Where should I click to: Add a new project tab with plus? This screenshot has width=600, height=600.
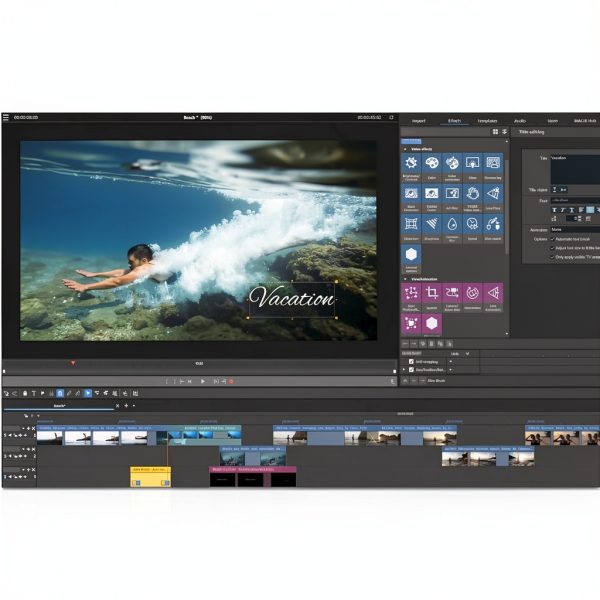126,406
